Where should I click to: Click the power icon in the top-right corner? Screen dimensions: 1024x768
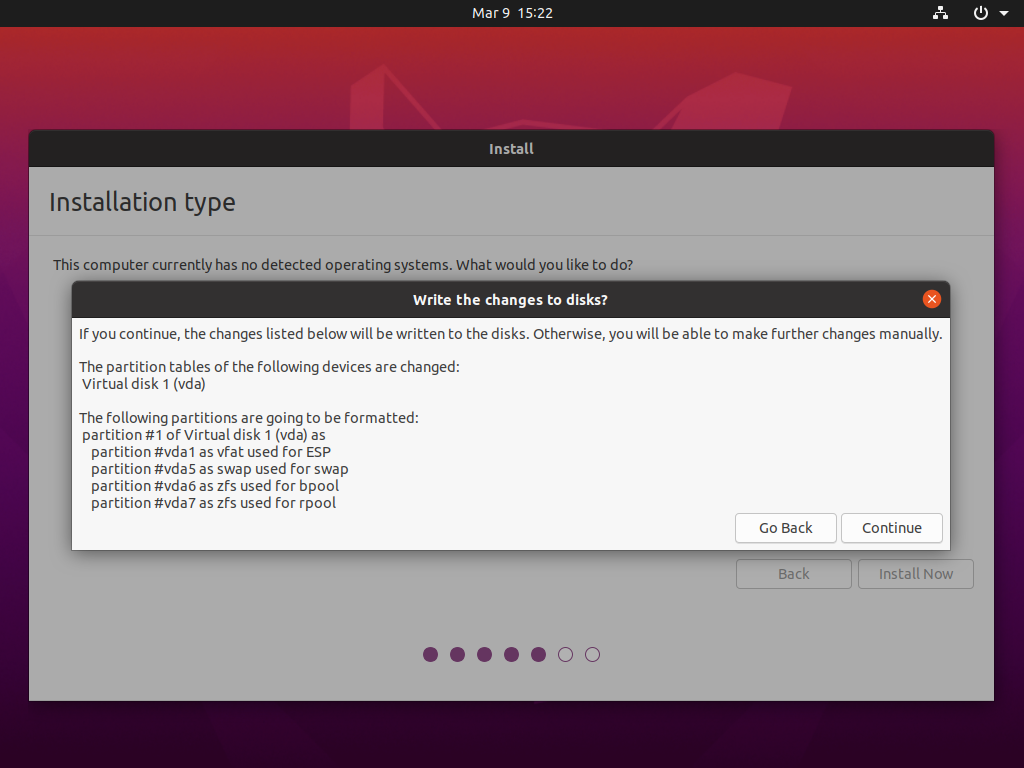click(978, 13)
